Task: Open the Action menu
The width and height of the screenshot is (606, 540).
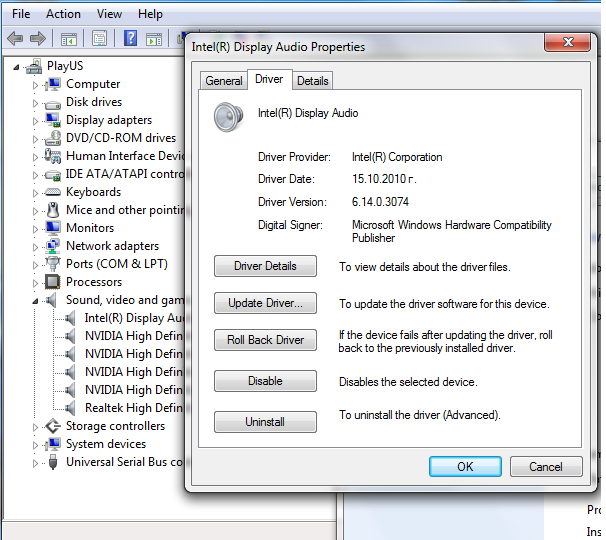Action: [63, 14]
